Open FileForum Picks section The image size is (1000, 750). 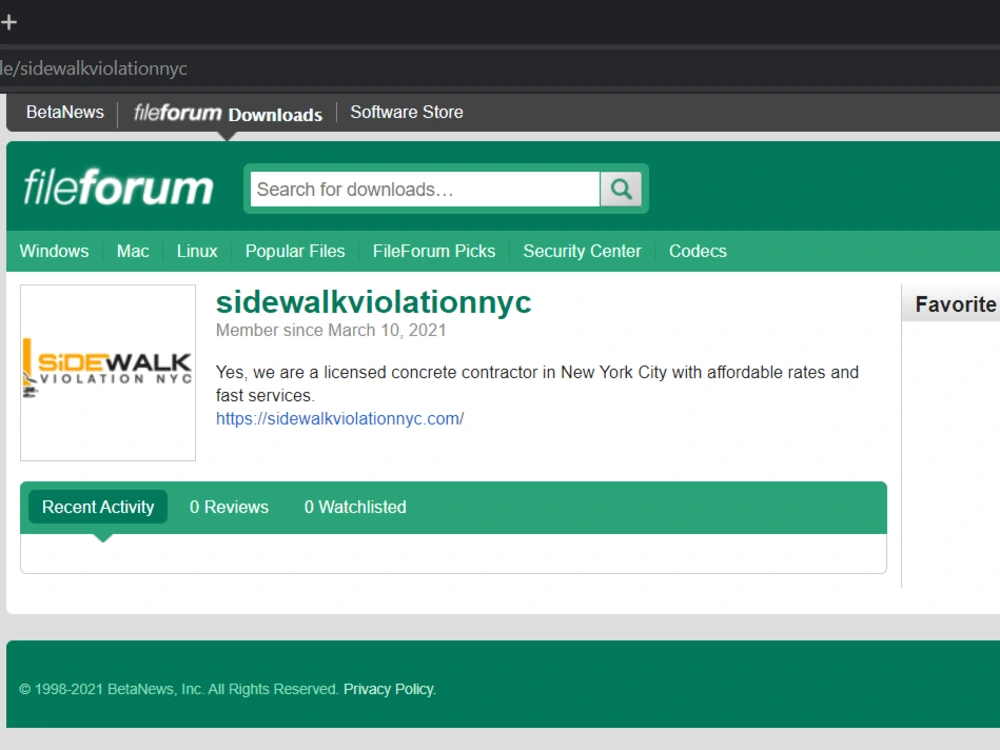(434, 251)
